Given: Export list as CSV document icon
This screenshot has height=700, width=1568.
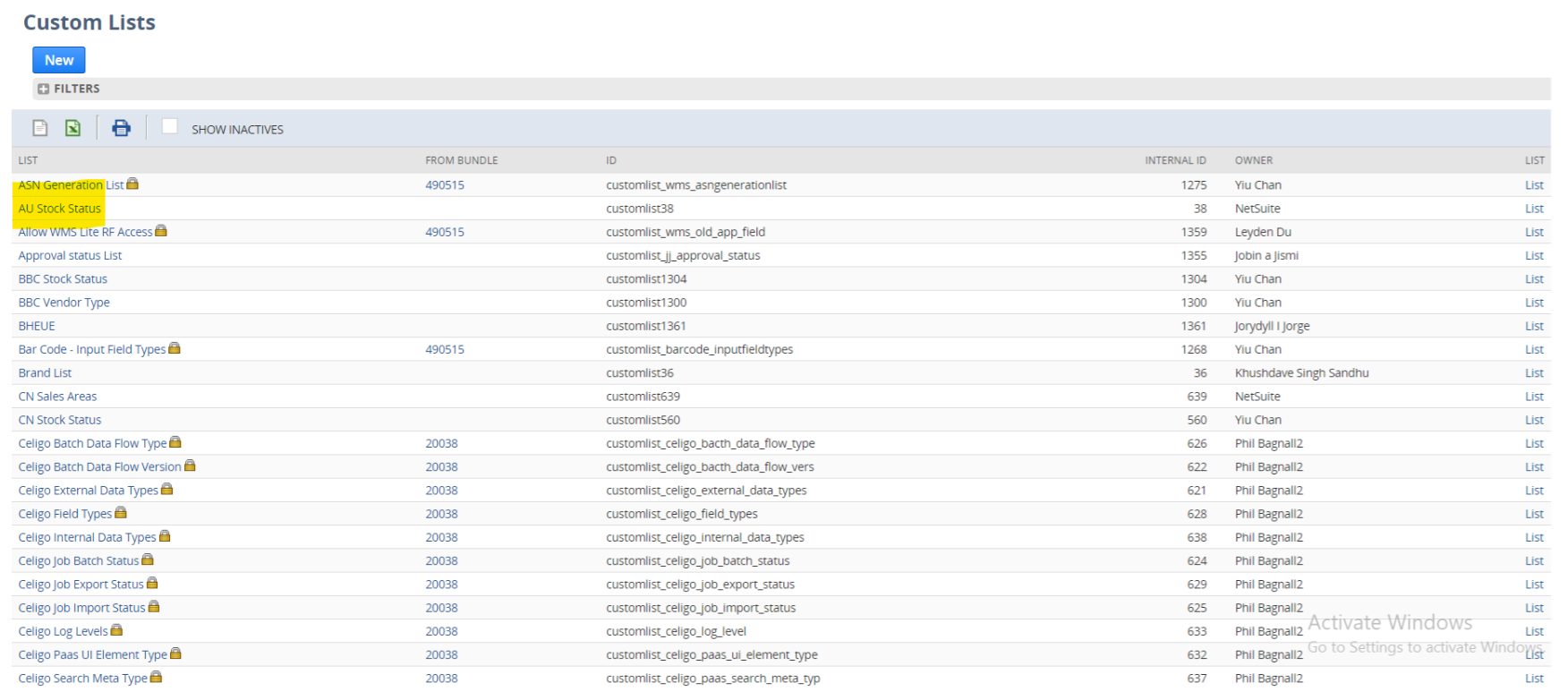Looking at the screenshot, I should [x=40, y=128].
